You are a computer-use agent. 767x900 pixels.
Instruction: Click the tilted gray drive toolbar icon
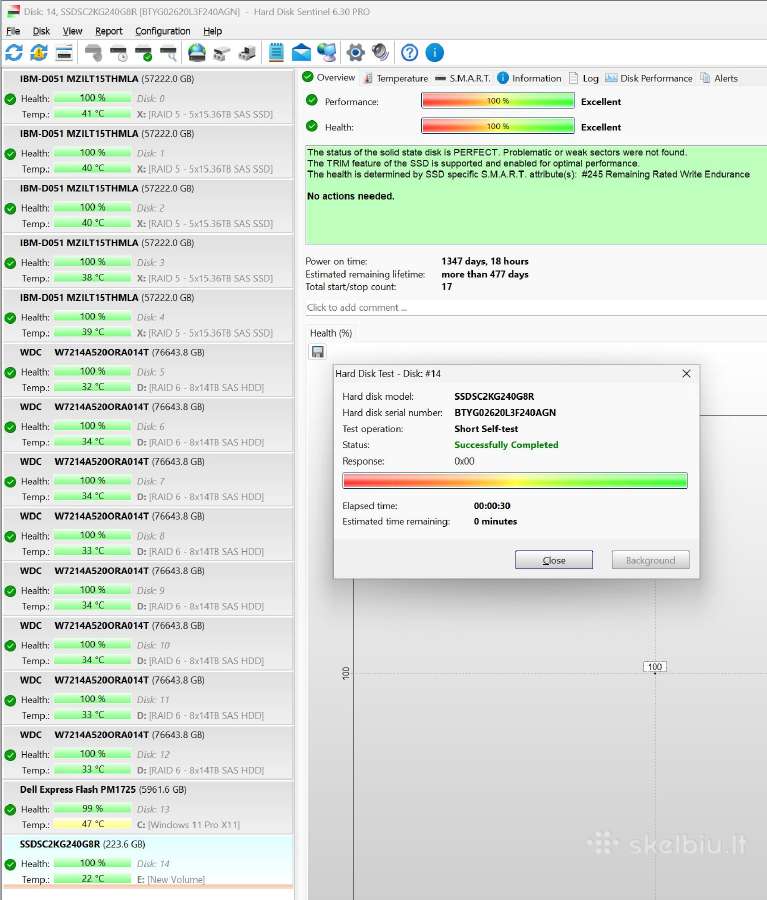(x=222, y=53)
